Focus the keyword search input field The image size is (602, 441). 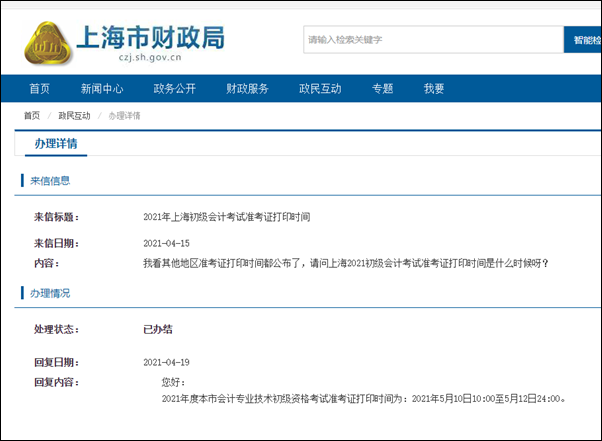click(432, 40)
